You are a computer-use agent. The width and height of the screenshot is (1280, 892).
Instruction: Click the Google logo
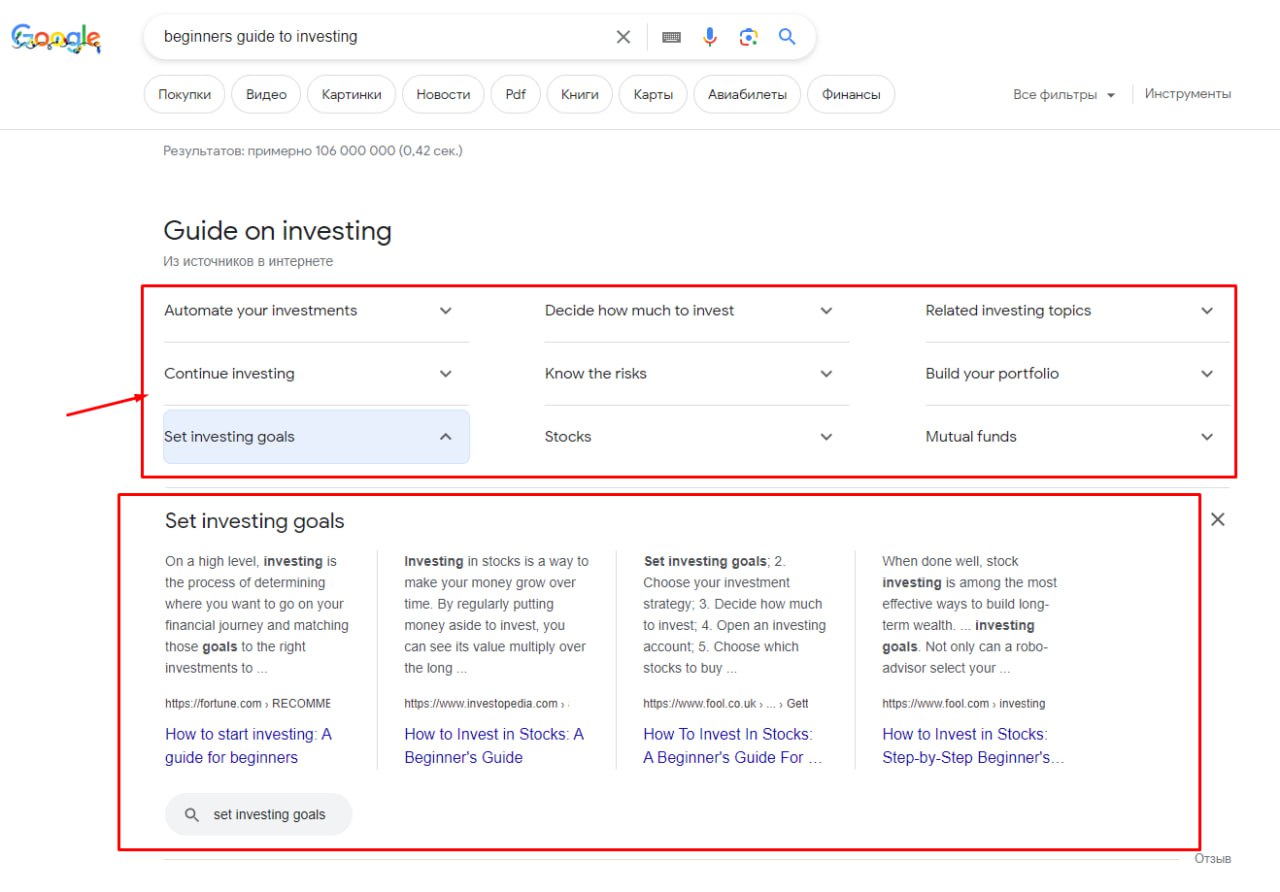pos(56,38)
